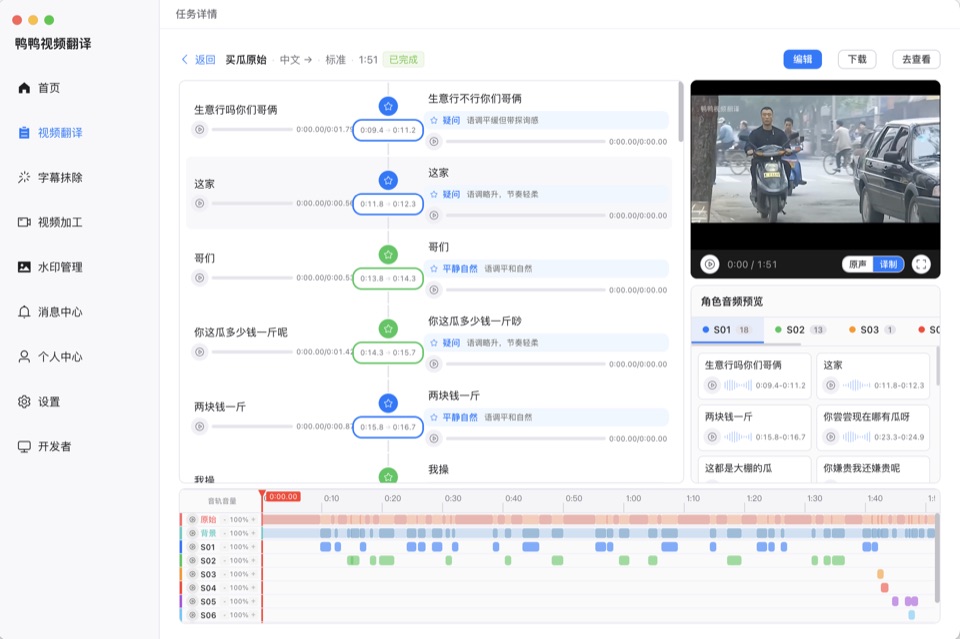Screen dimensions: 960x639
Task: Switch video audio to 原声
Action: click(857, 264)
